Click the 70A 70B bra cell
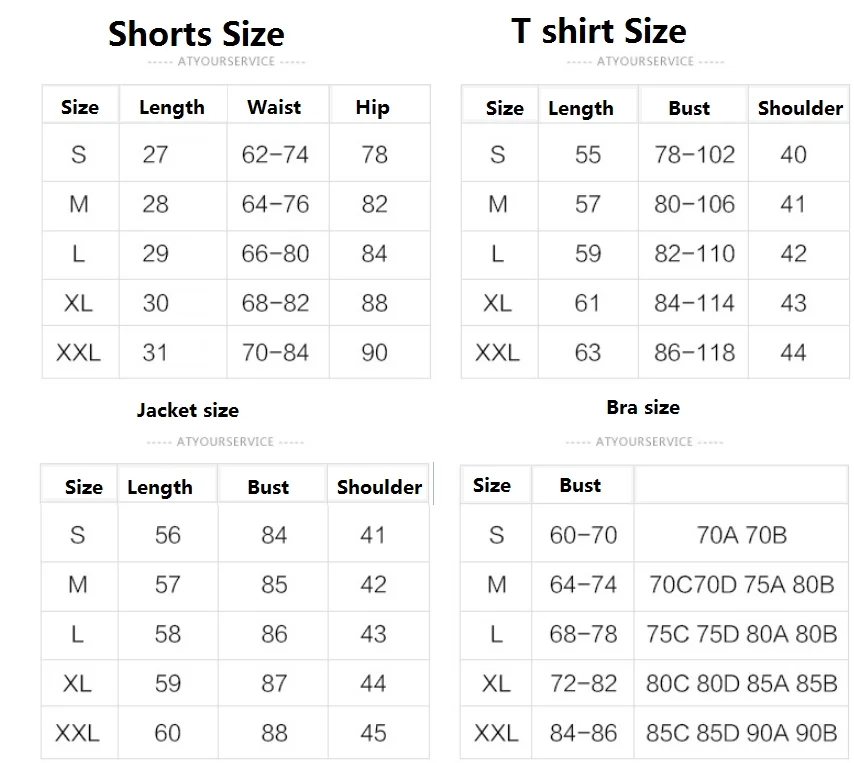854x763 pixels. click(741, 535)
